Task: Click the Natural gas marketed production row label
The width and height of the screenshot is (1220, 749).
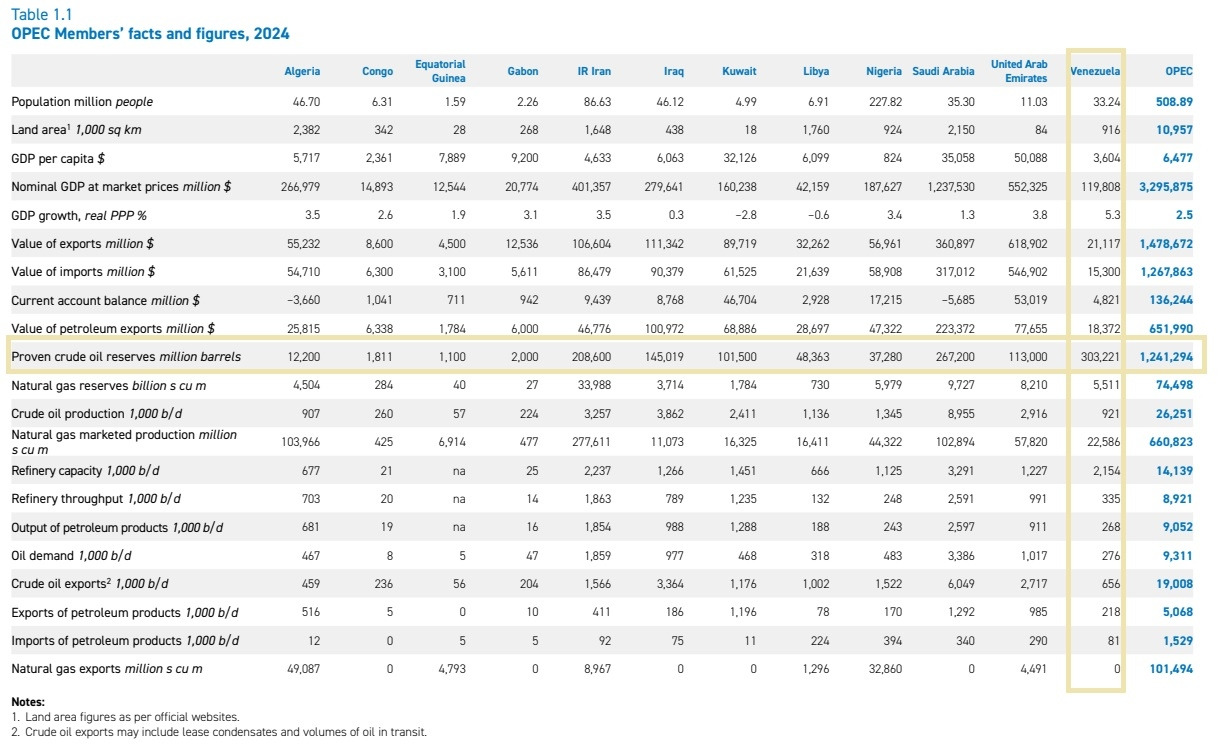Action: pyautogui.click(x=124, y=442)
